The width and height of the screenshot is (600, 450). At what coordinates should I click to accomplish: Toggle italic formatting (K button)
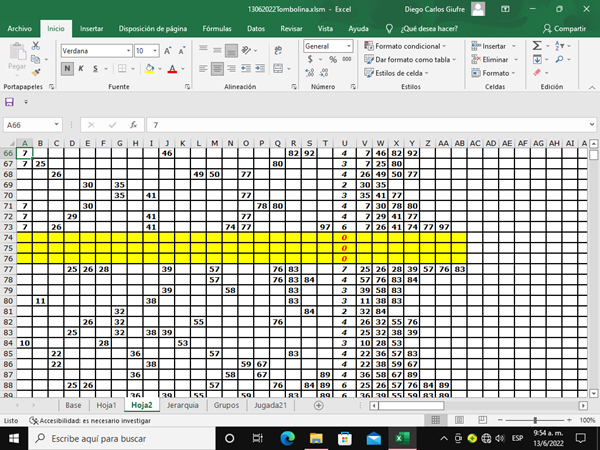tap(81, 69)
